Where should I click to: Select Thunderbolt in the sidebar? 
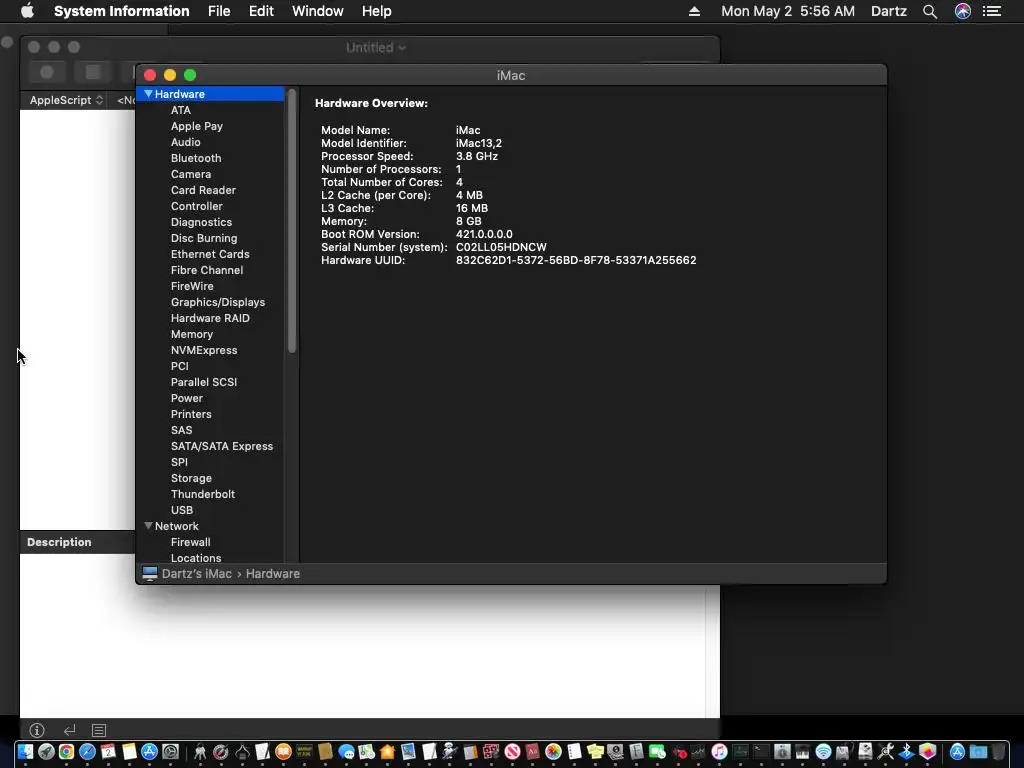202,494
